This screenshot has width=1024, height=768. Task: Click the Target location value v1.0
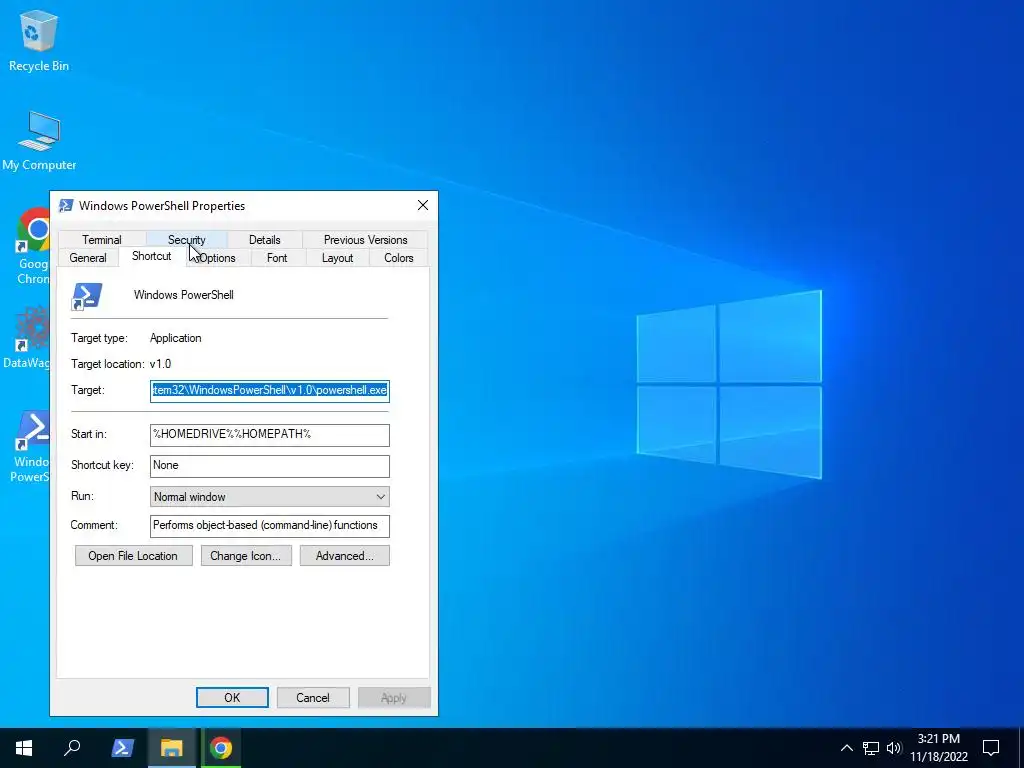161,364
